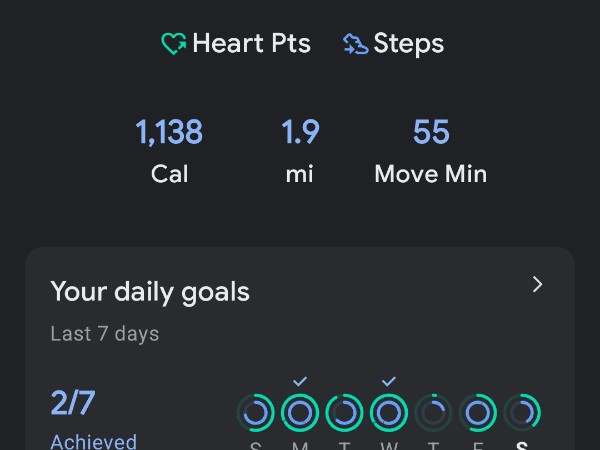Select Monday's goal ring

pos(300,412)
